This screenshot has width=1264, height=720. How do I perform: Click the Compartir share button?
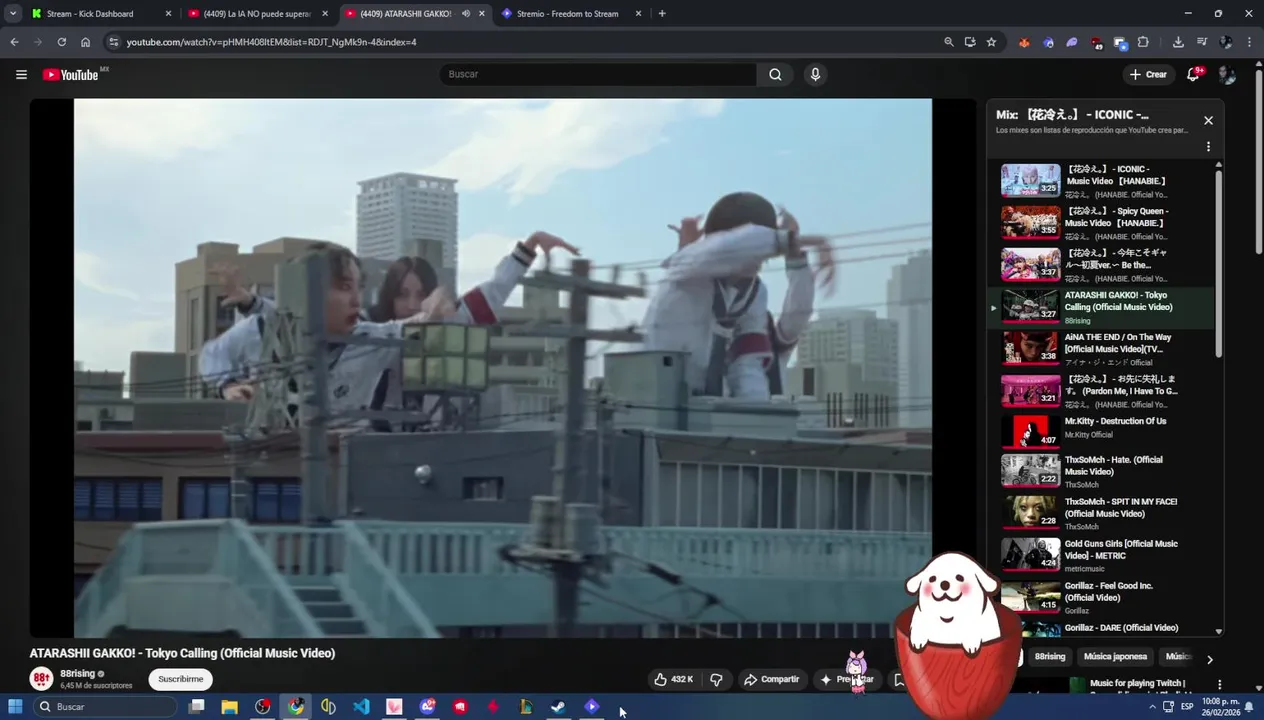(x=771, y=679)
